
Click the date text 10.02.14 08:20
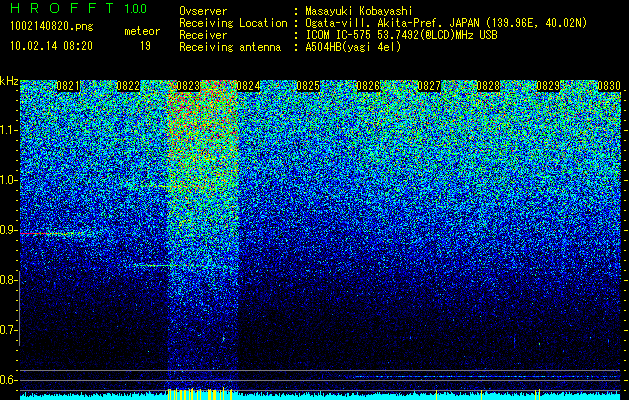pyautogui.click(x=51, y=46)
